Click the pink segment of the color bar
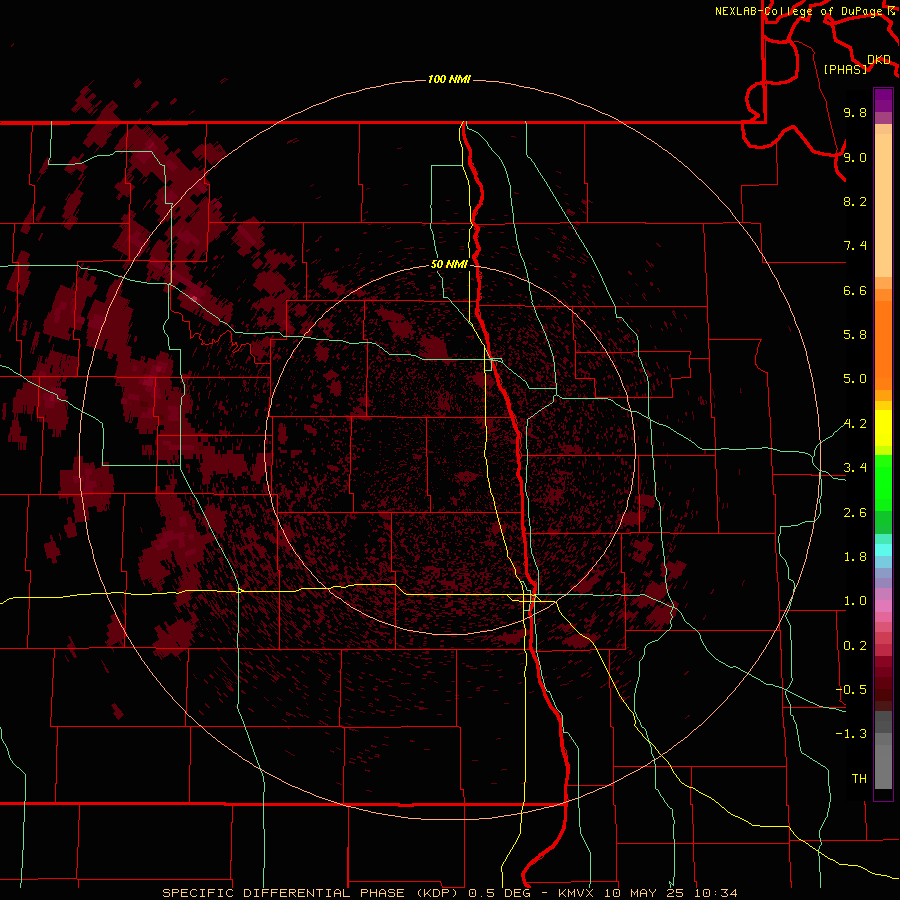This screenshot has width=900, height=900. point(883,606)
